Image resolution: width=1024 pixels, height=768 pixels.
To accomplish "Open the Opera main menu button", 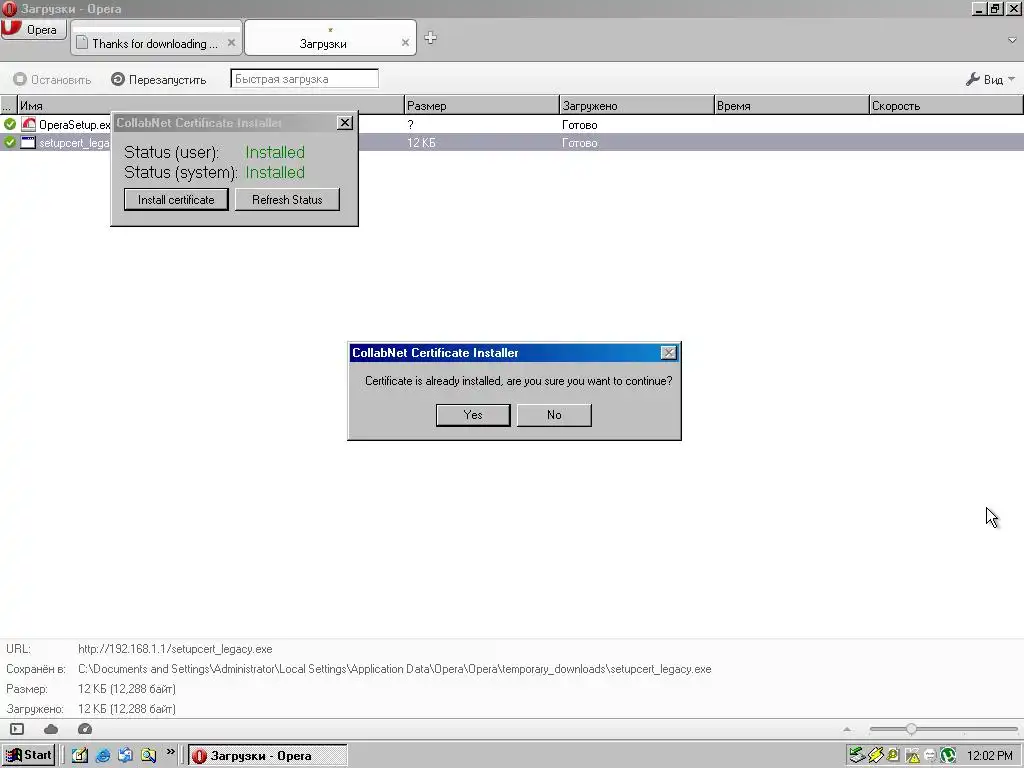I will (x=33, y=29).
